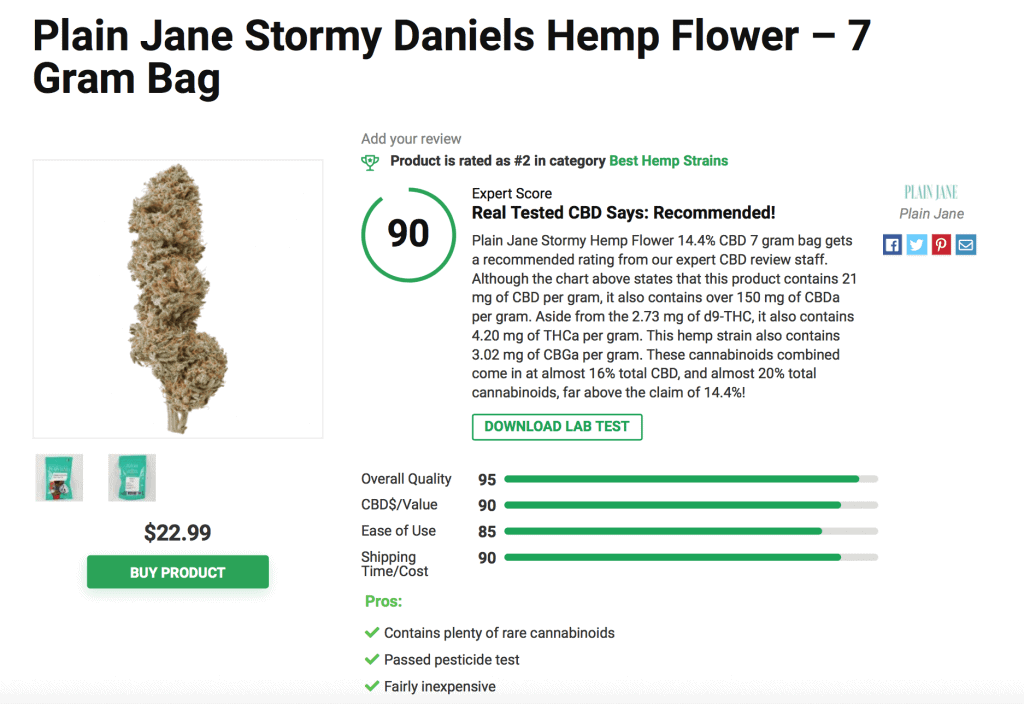
Task: Open the first package thumbnail
Action: click(x=59, y=478)
